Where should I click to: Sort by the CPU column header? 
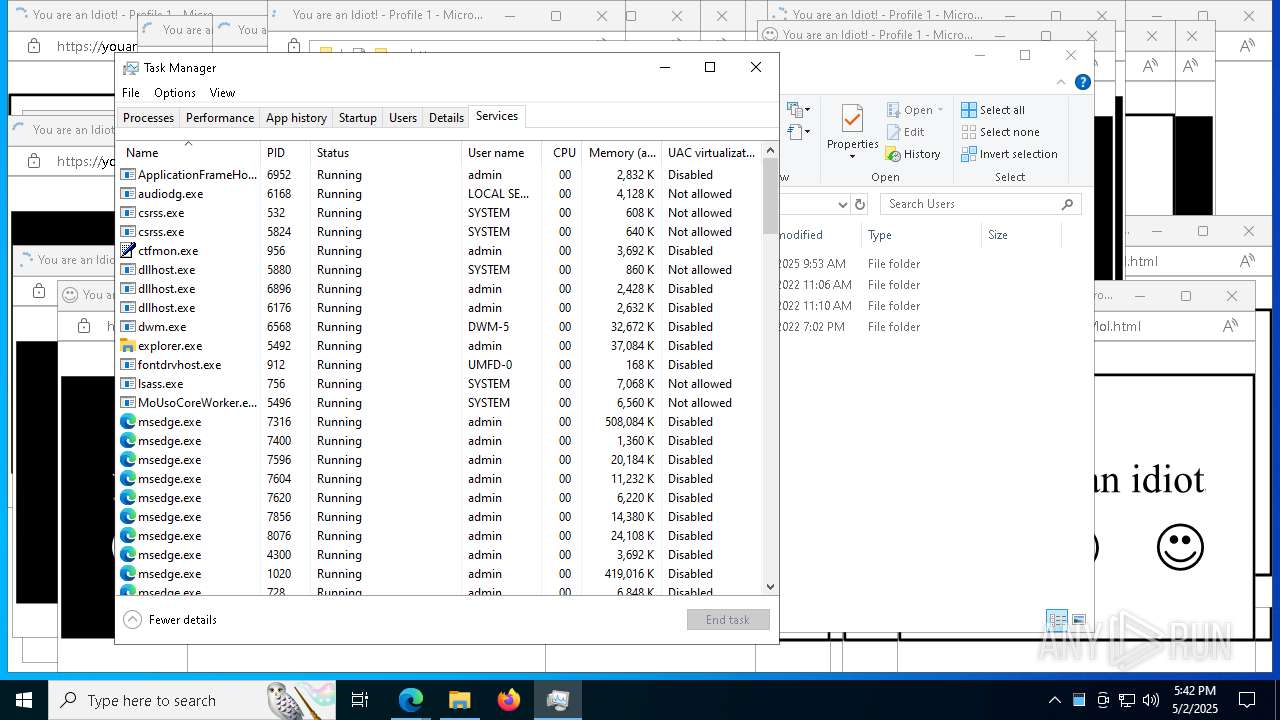coord(564,153)
